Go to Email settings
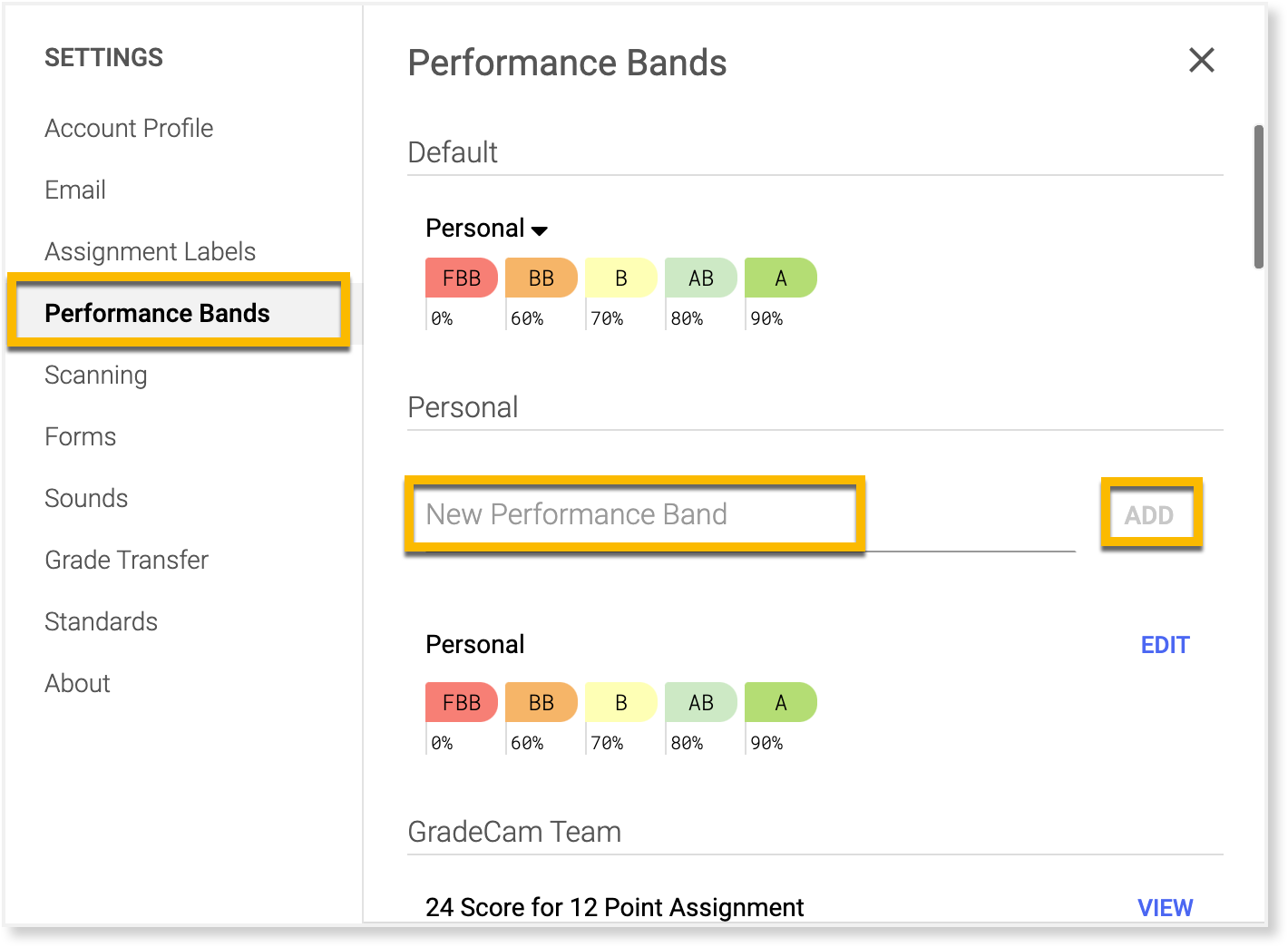1288x947 pixels. tap(75, 190)
